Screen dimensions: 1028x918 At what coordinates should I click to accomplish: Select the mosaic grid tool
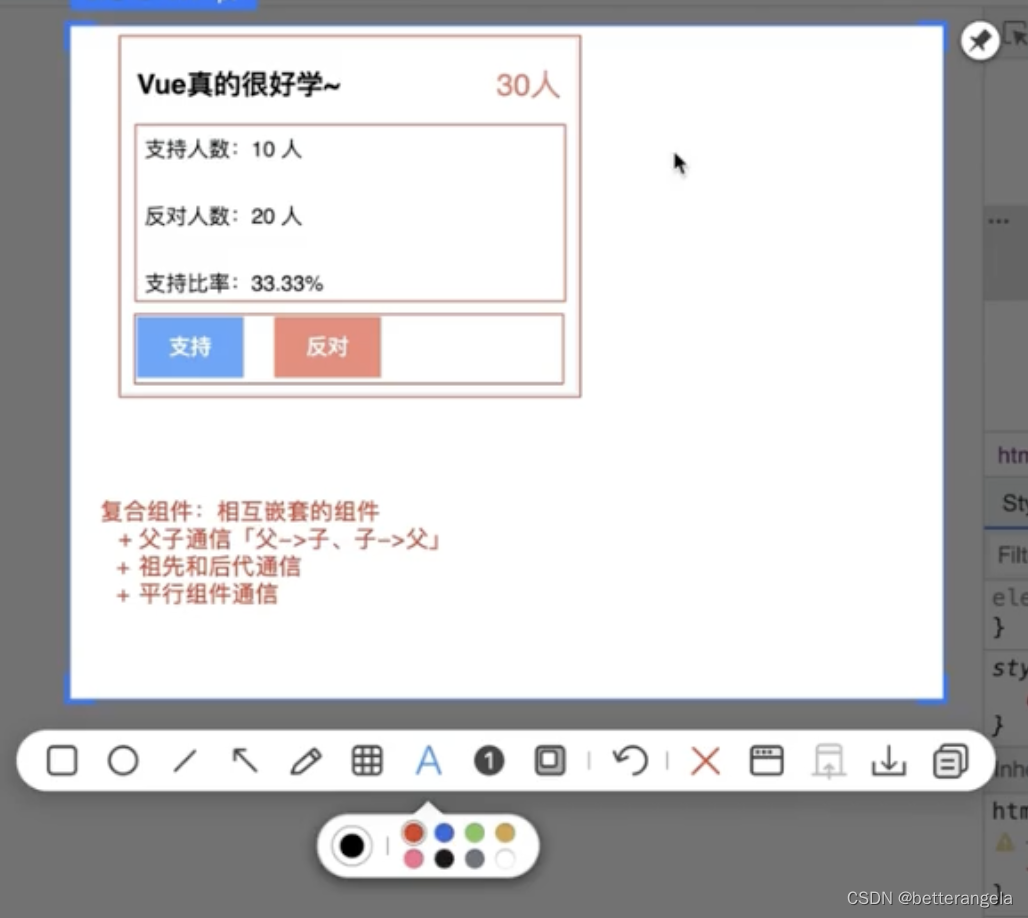coord(367,761)
